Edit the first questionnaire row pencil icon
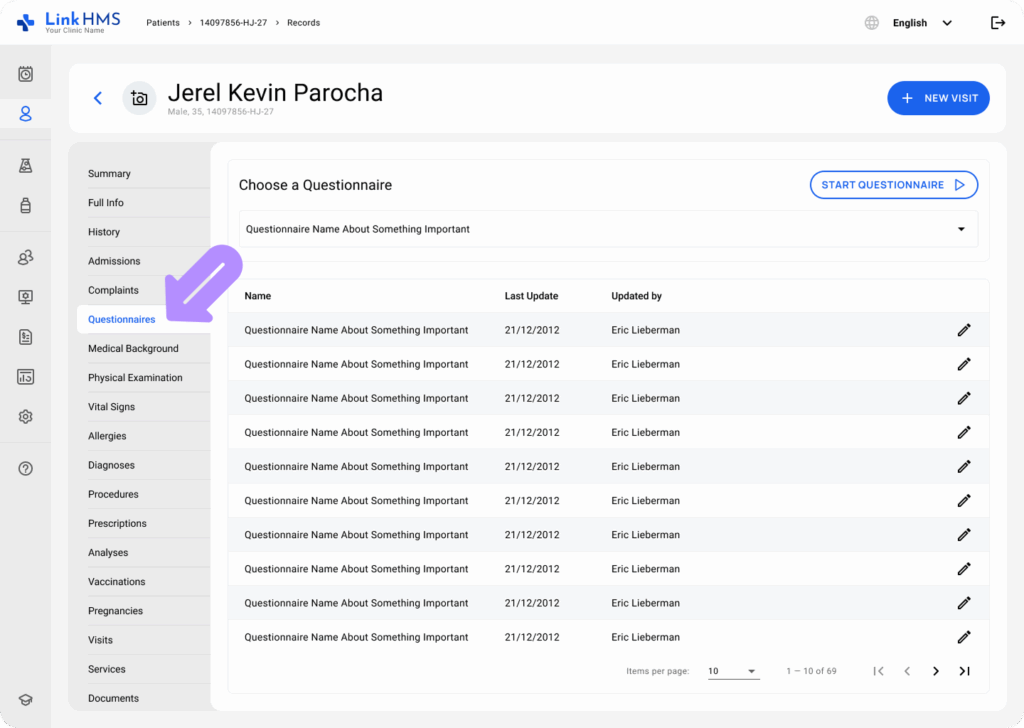The height and width of the screenshot is (728, 1024). 964,330
